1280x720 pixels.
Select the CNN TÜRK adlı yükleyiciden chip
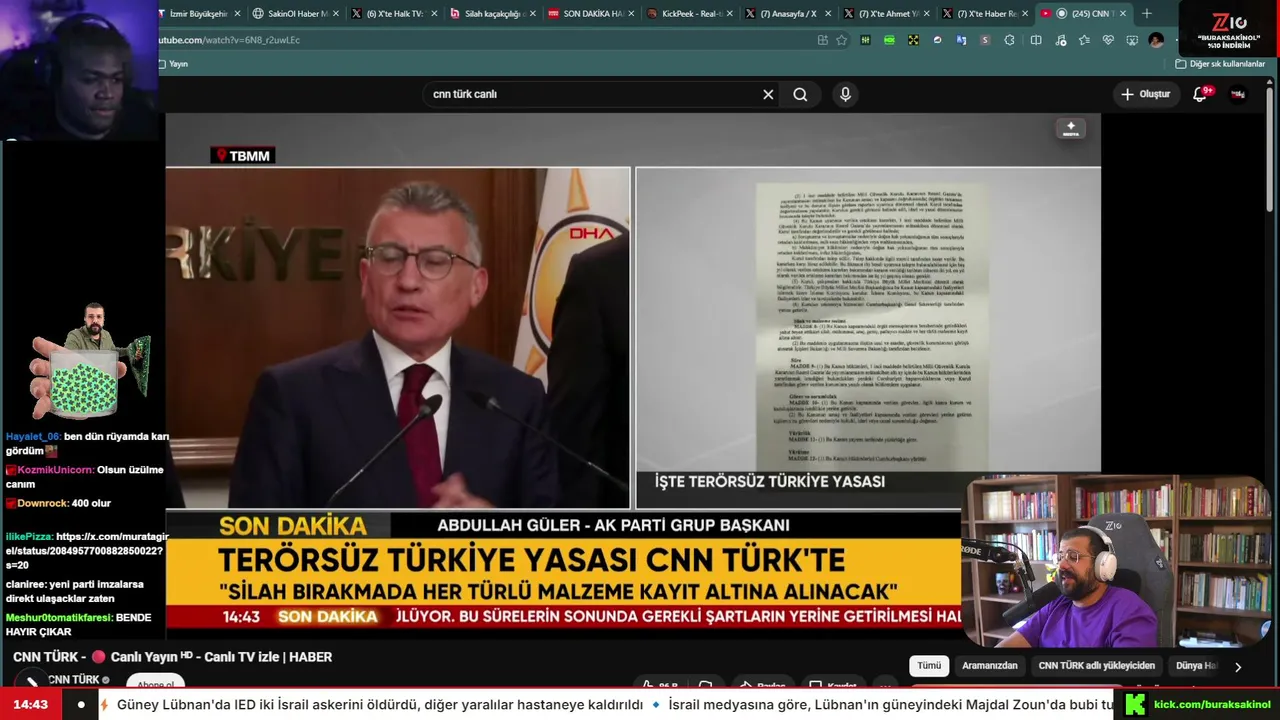pos(1096,666)
